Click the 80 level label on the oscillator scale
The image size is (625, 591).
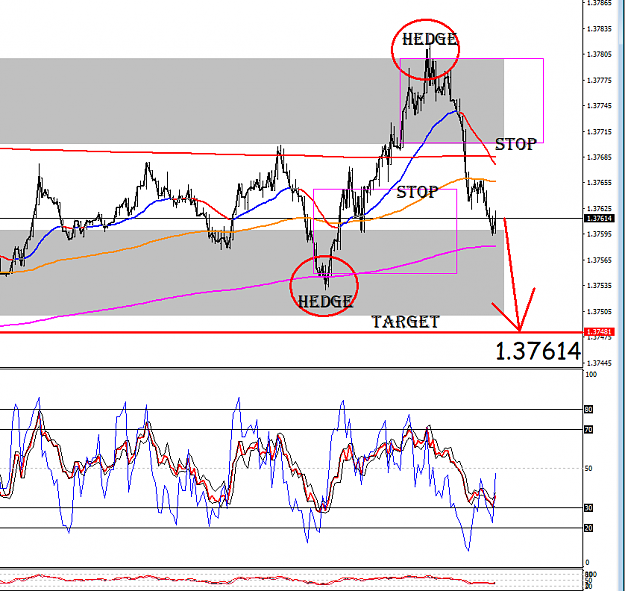[x=589, y=409]
